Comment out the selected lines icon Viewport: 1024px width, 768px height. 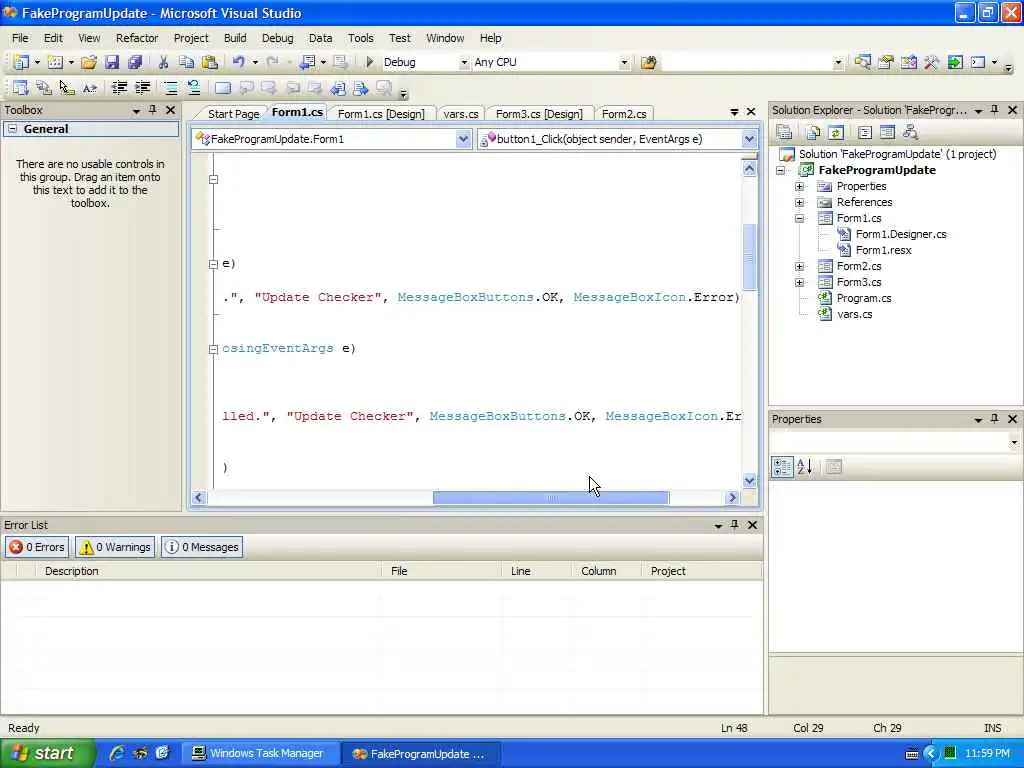(x=170, y=88)
